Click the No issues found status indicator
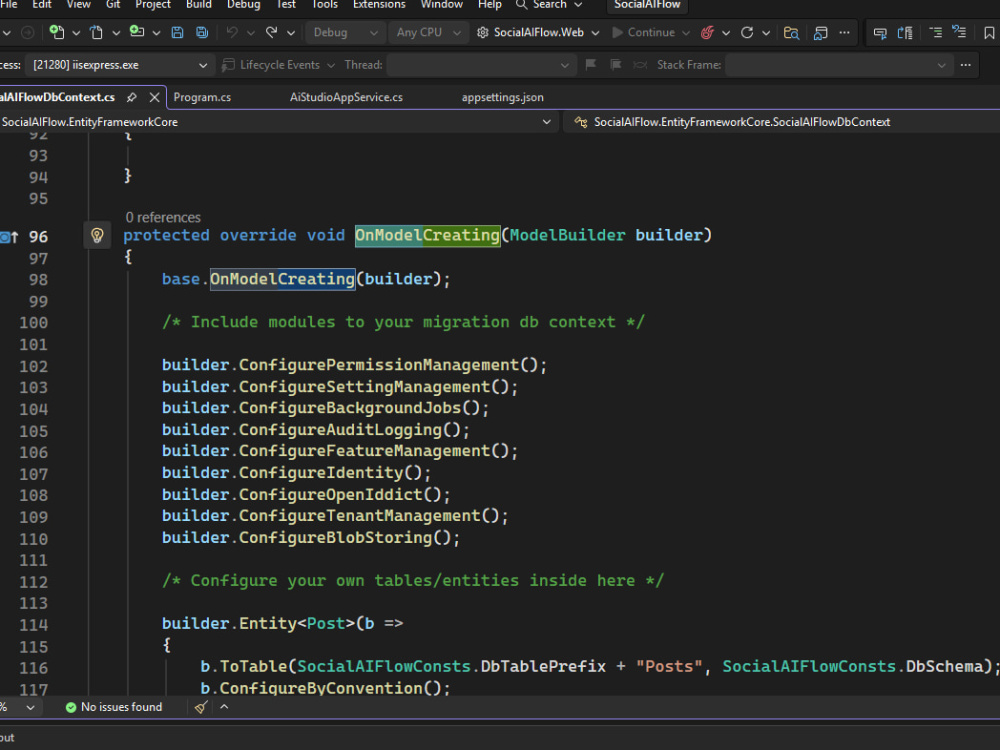1000x750 pixels. 114,707
